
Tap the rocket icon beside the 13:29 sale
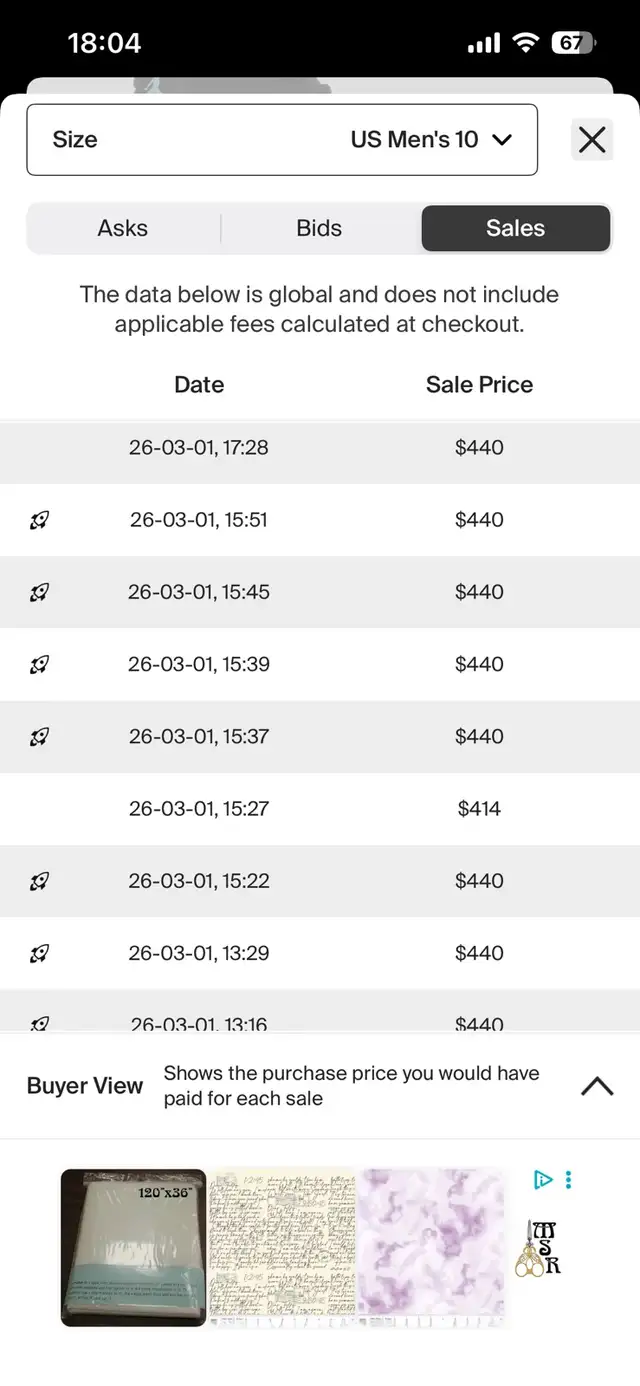click(39, 953)
